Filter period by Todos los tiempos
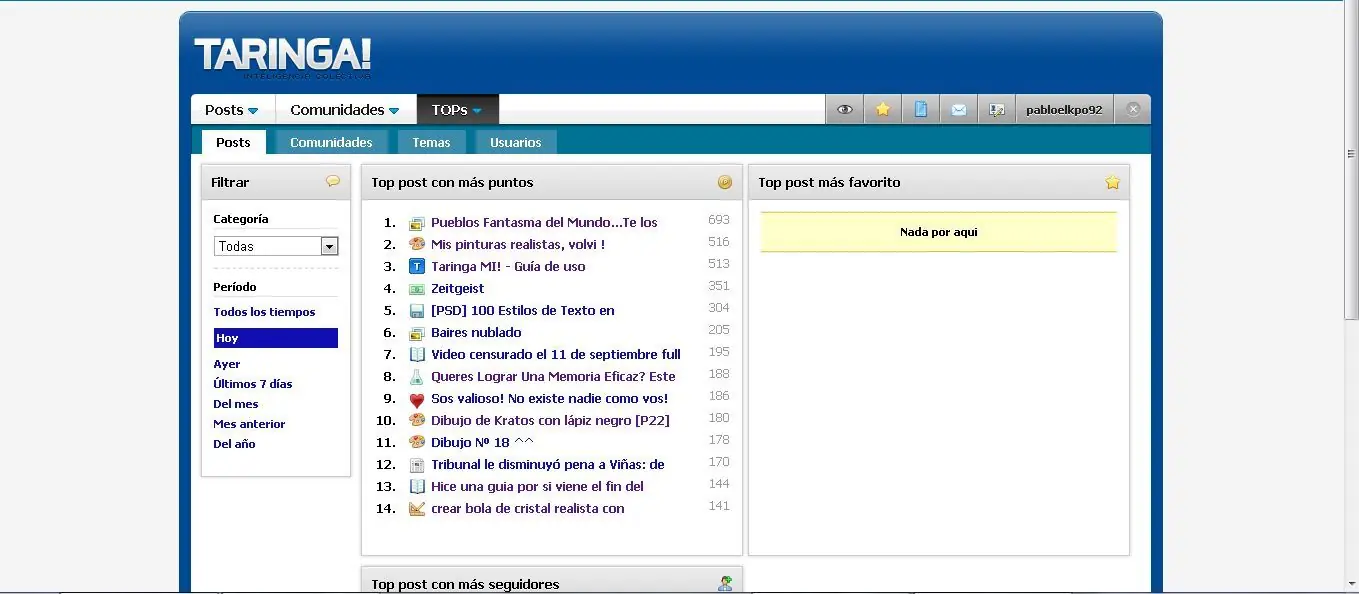This screenshot has height=594, width=1359. 264,312
